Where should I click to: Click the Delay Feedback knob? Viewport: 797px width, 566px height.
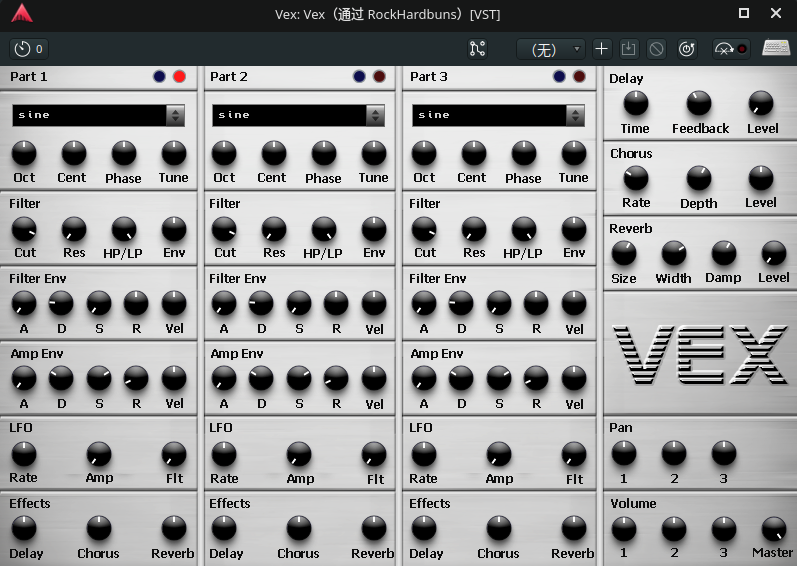pyautogui.click(x=699, y=104)
